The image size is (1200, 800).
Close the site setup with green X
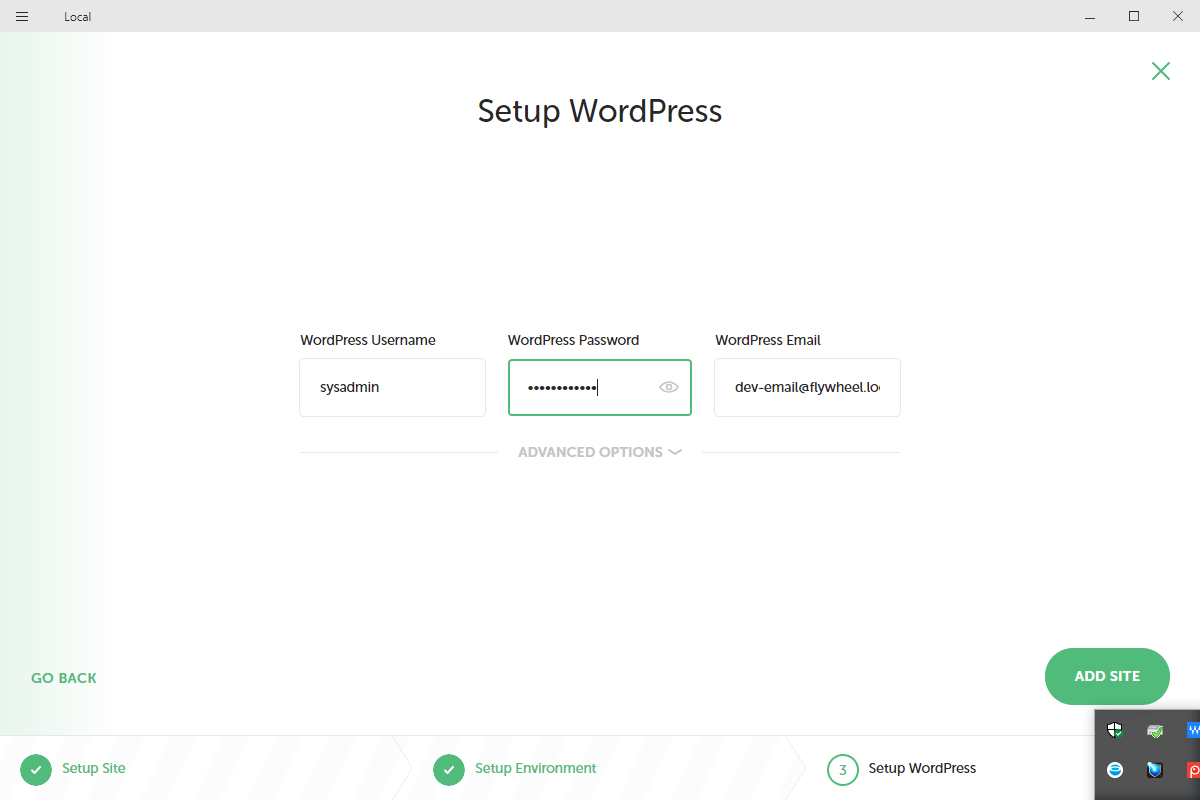1160,71
